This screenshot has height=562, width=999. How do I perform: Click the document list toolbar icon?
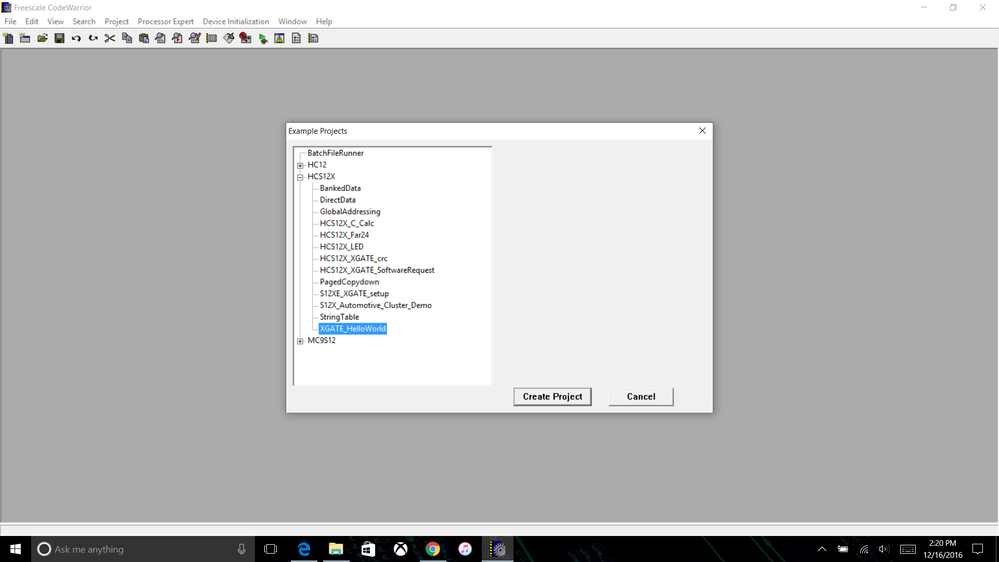tap(296, 38)
